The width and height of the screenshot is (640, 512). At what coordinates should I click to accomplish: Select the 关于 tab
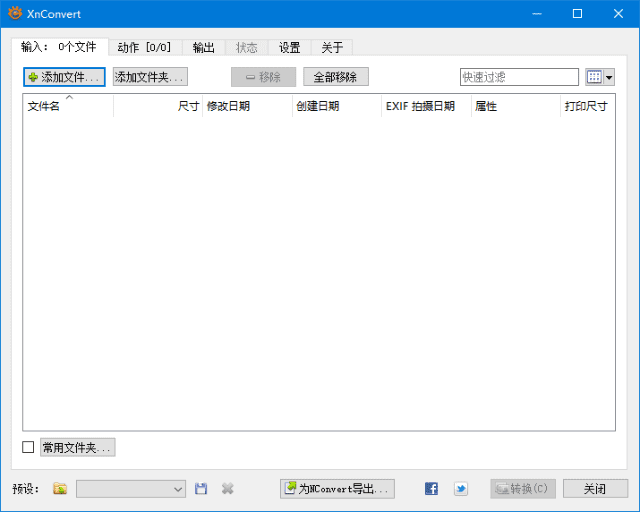[332, 47]
